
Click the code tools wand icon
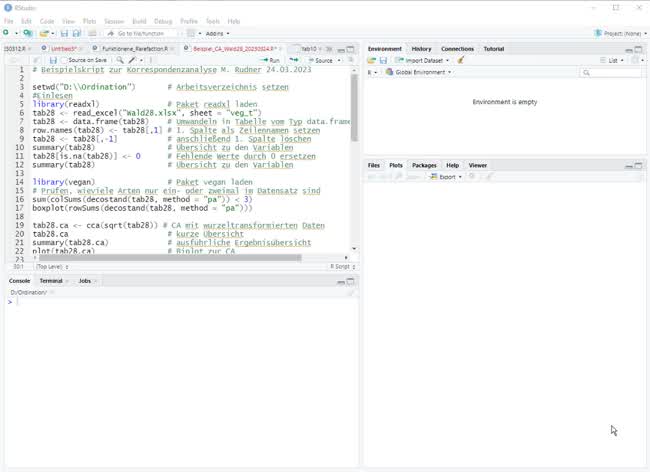(x=132, y=61)
